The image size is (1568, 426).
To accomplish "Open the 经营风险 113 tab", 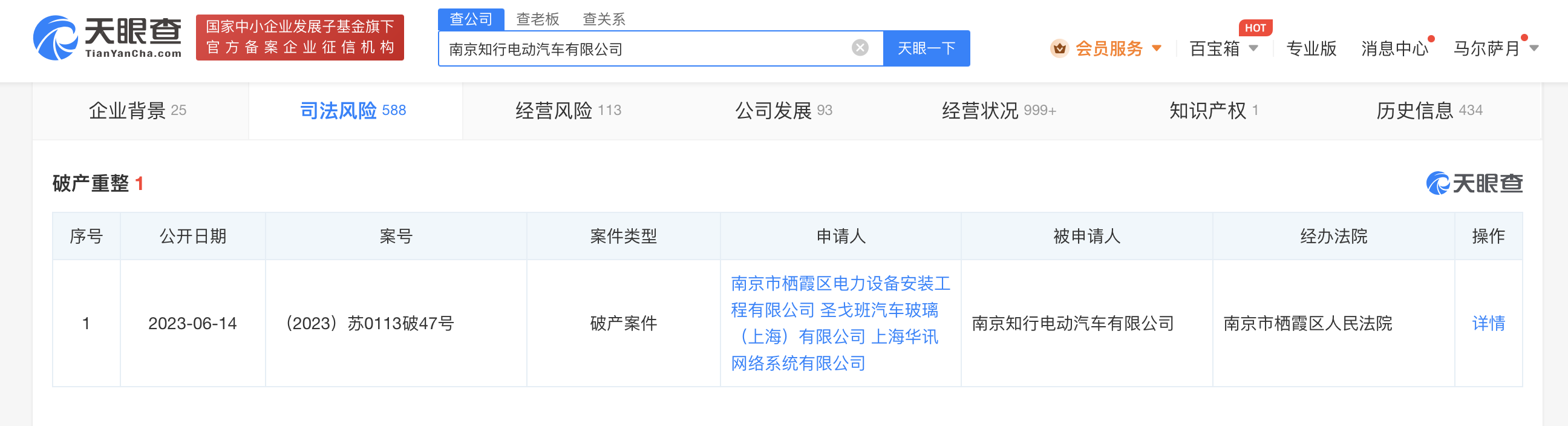I will (x=569, y=111).
